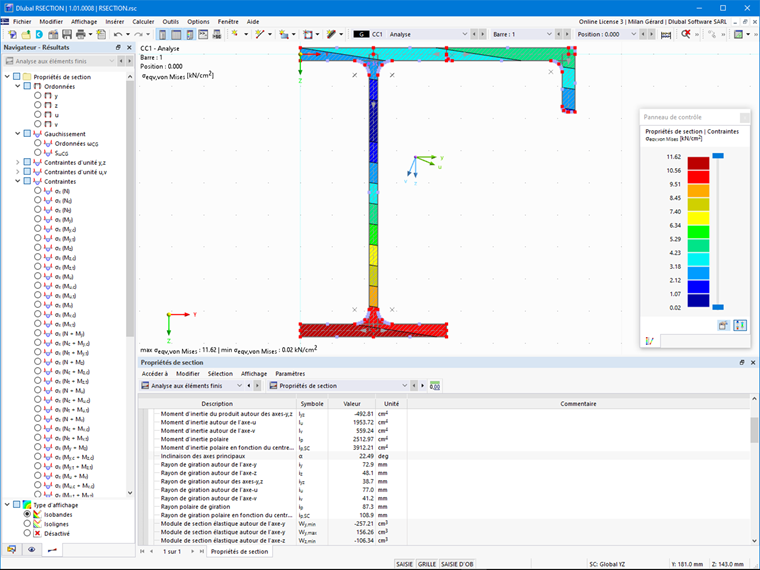The height and width of the screenshot is (570, 760).
Task: Collapse the Gauchissement tree node
Action: click(17, 133)
